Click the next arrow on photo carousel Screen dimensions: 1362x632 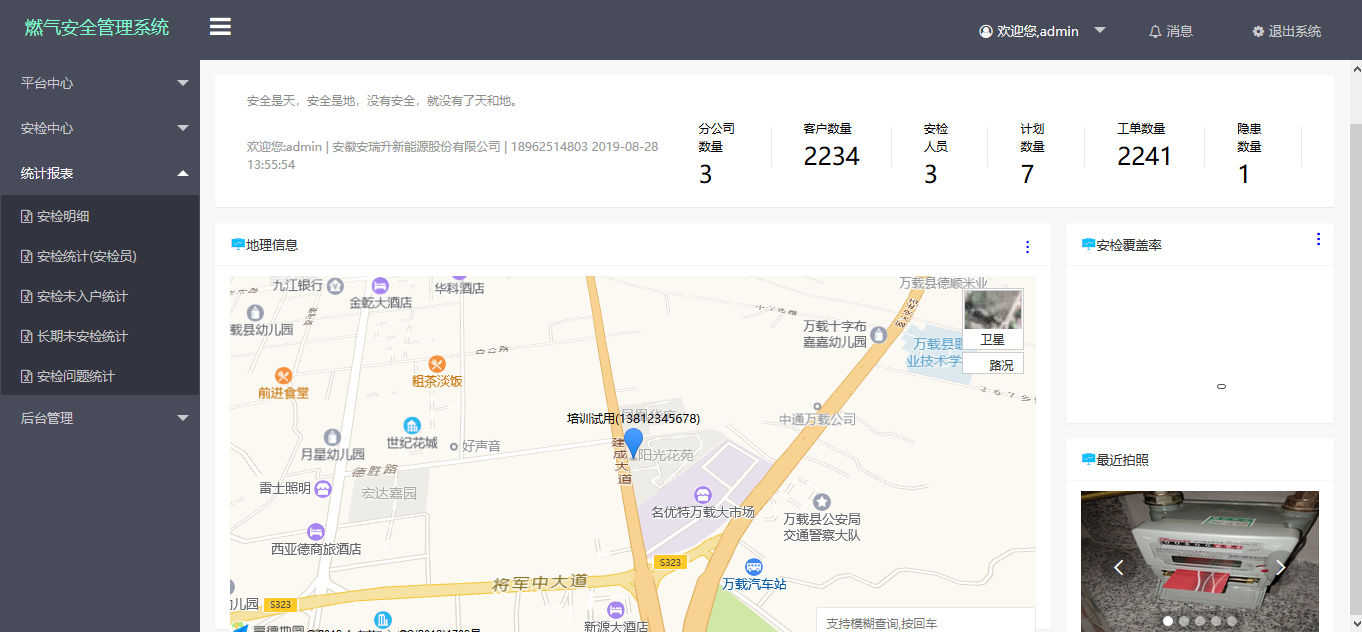coord(1281,567)
